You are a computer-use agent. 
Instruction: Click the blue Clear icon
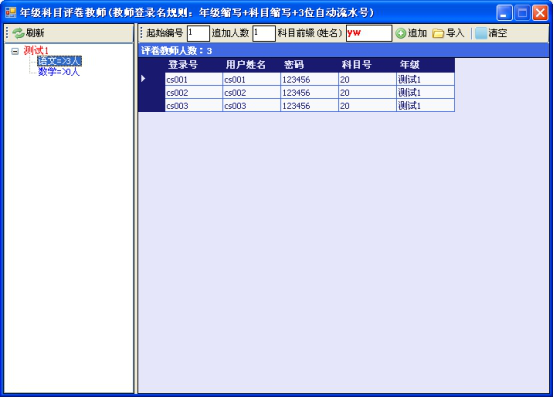tap(481, 33)
